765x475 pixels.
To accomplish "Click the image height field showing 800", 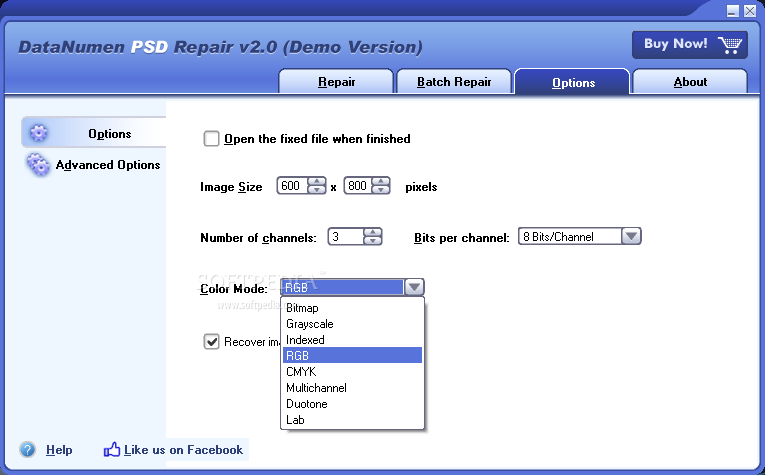I will click(x=358, y=186).
